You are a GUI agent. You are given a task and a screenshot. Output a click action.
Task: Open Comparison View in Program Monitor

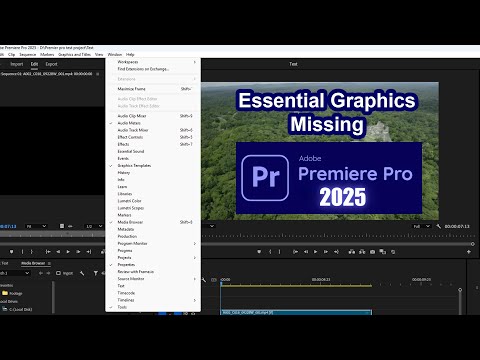[383, 252]
